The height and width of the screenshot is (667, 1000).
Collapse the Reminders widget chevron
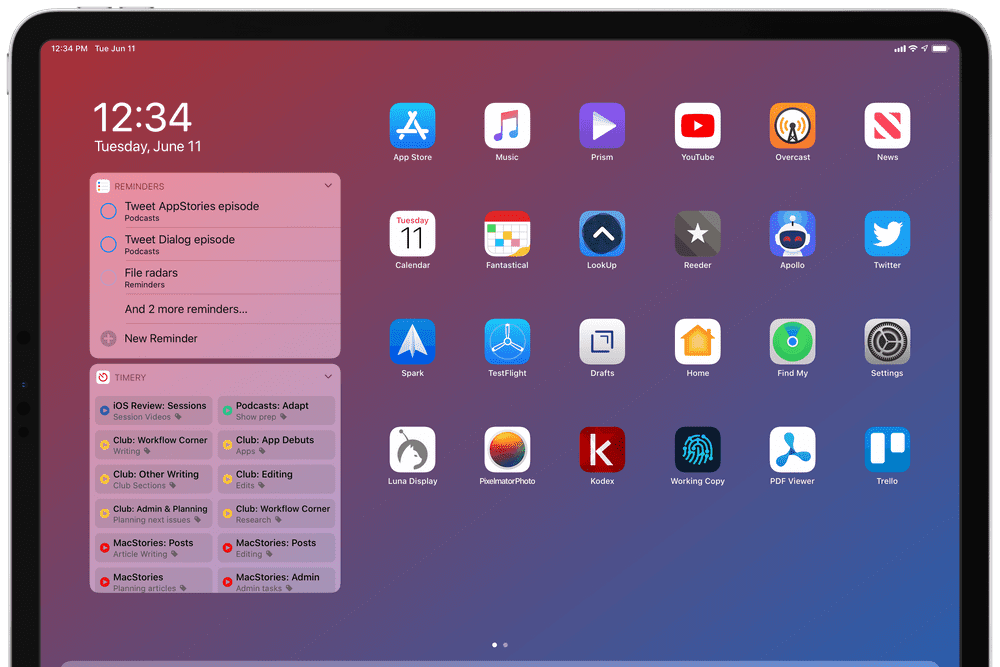click(x=328, y=186)
